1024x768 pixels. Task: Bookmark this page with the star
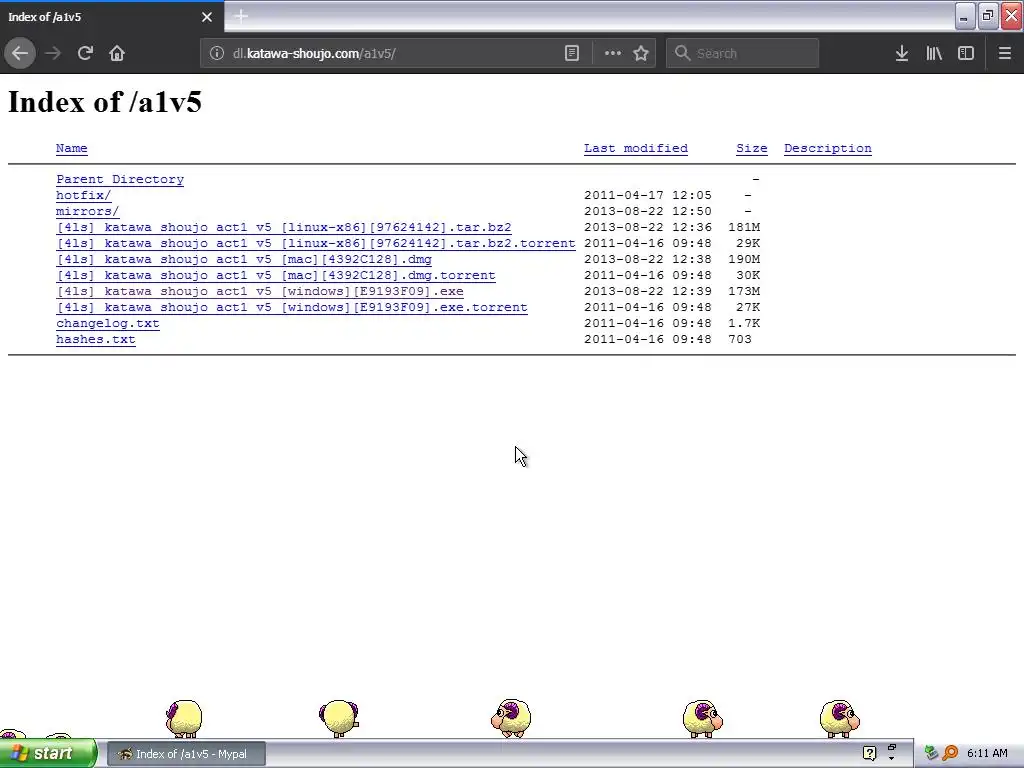pos(641,54)
